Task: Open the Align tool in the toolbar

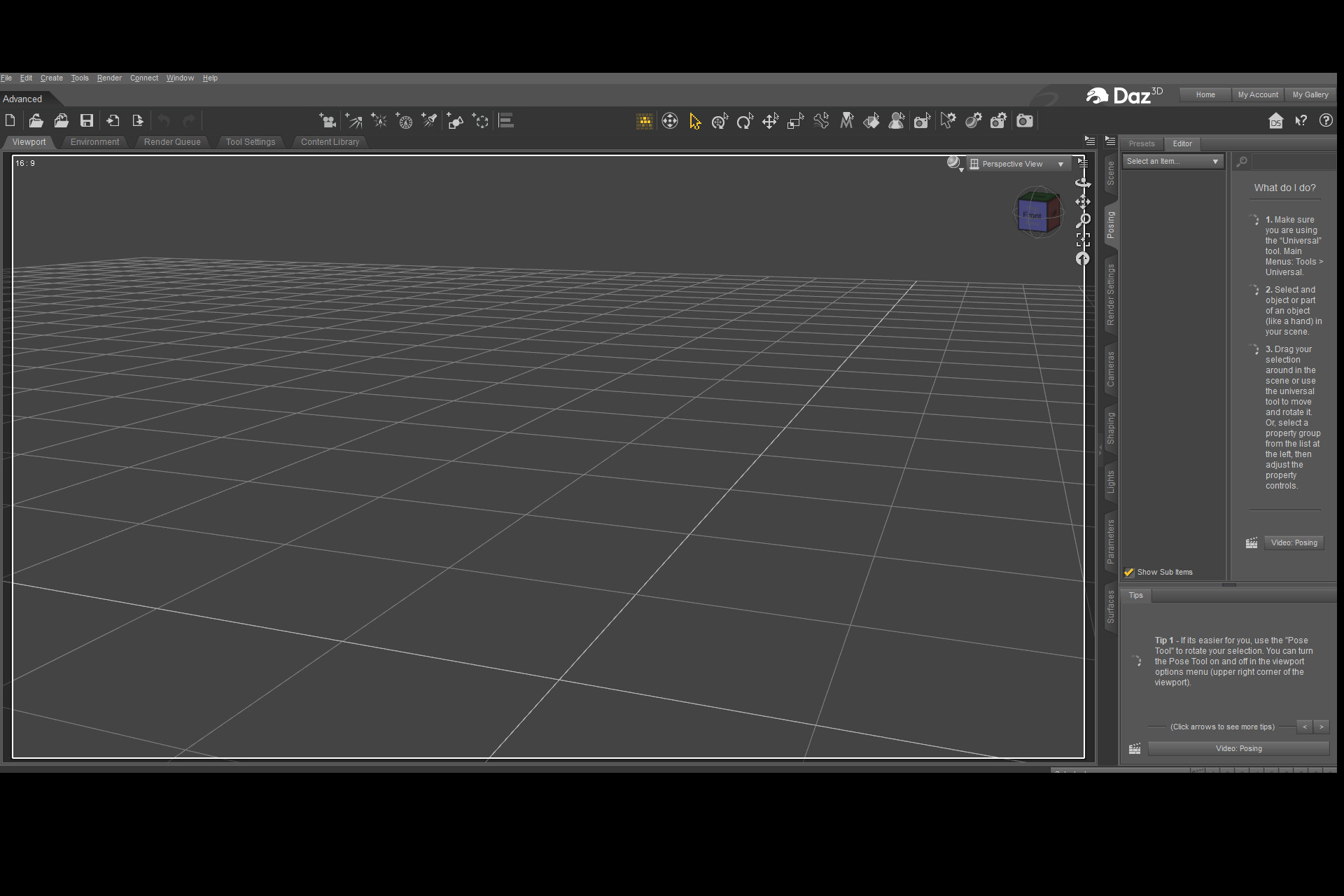Action: (506, 121)
